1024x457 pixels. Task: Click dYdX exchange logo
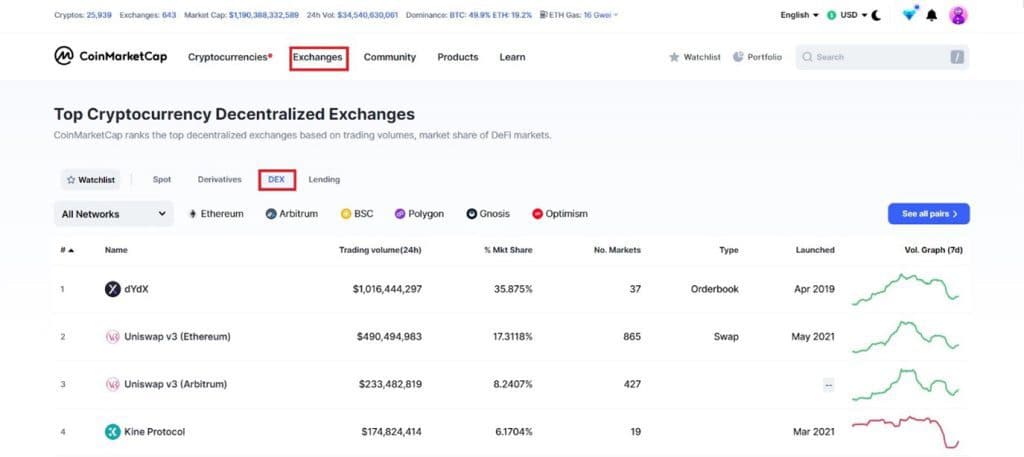coord(113,289)
